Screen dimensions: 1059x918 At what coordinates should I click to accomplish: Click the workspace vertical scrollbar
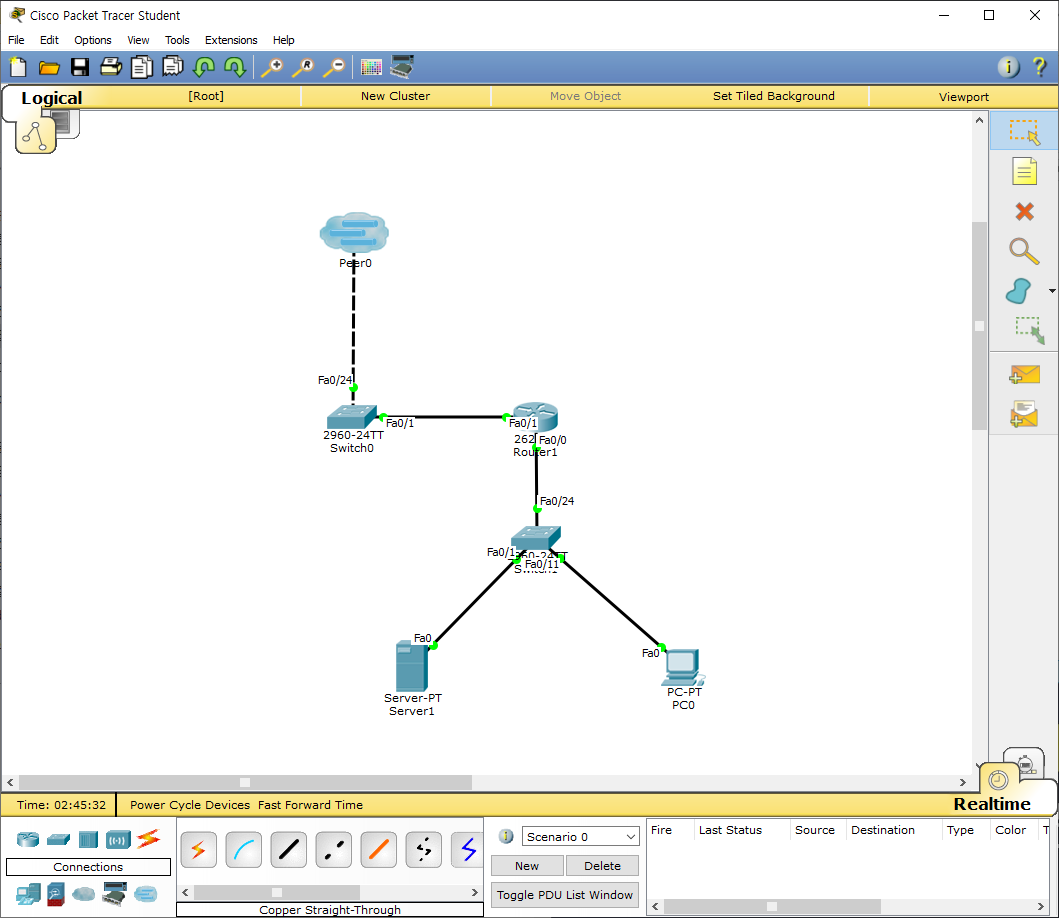click(x=979, y=326)
